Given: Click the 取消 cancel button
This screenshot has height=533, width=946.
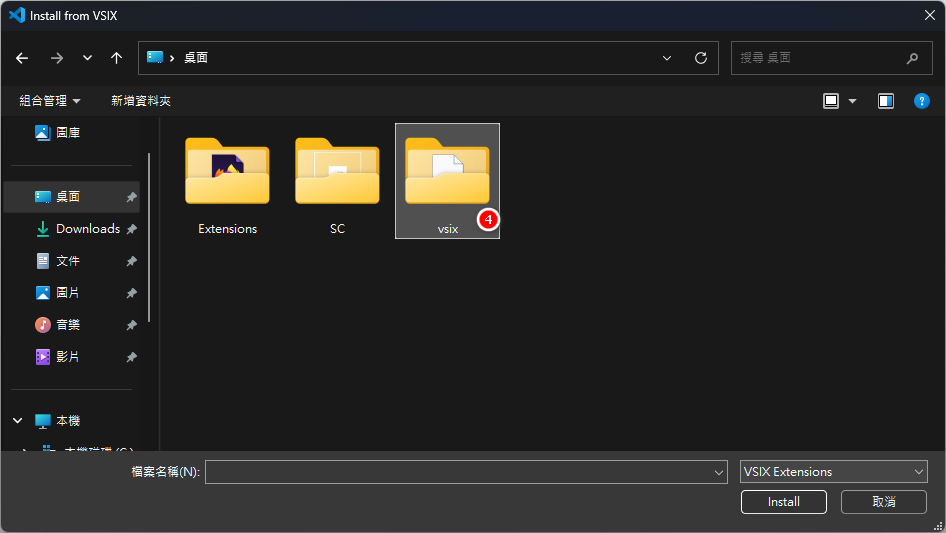Looking at the screenshot, I should pyautogui.click(x=884, y=502).
